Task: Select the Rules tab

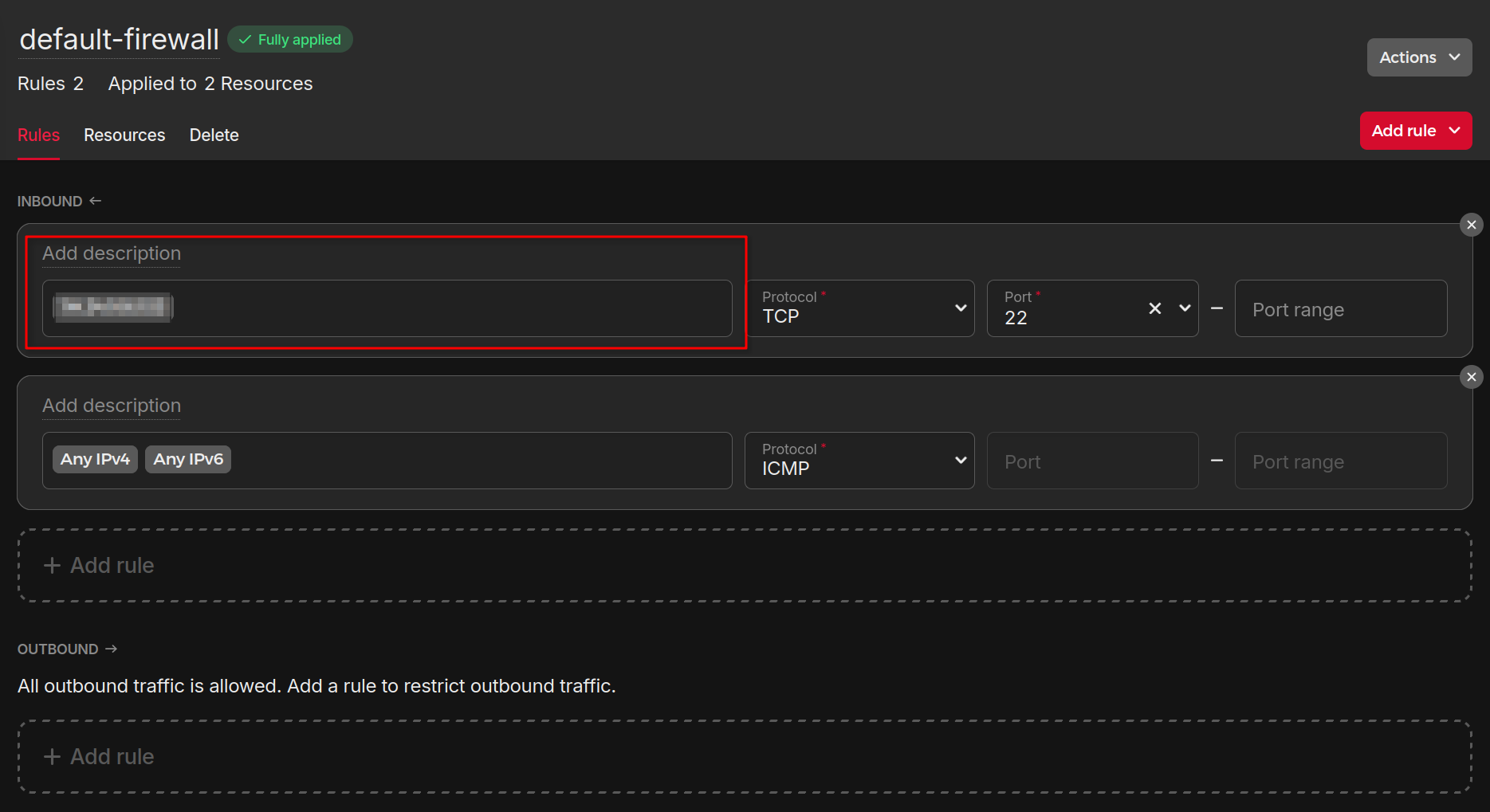Action: tap(38, 135)
